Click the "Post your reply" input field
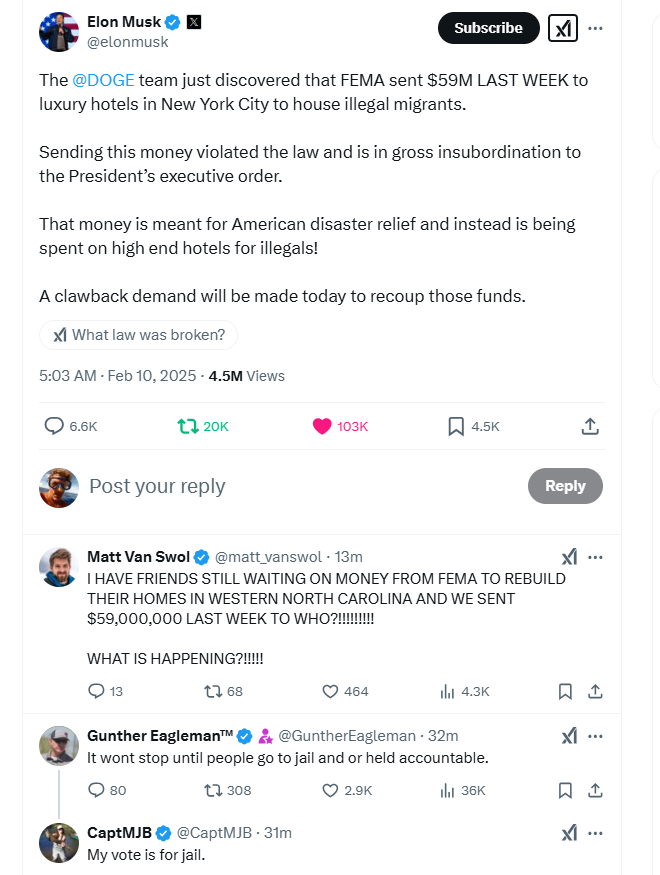 coord(300,486)
